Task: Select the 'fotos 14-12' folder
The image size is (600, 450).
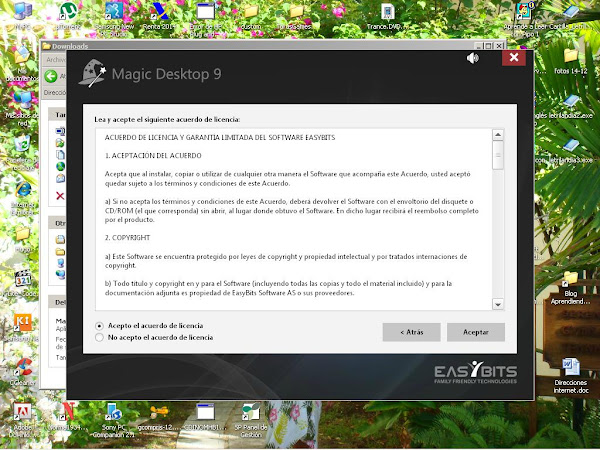Action: pos(571,60)
